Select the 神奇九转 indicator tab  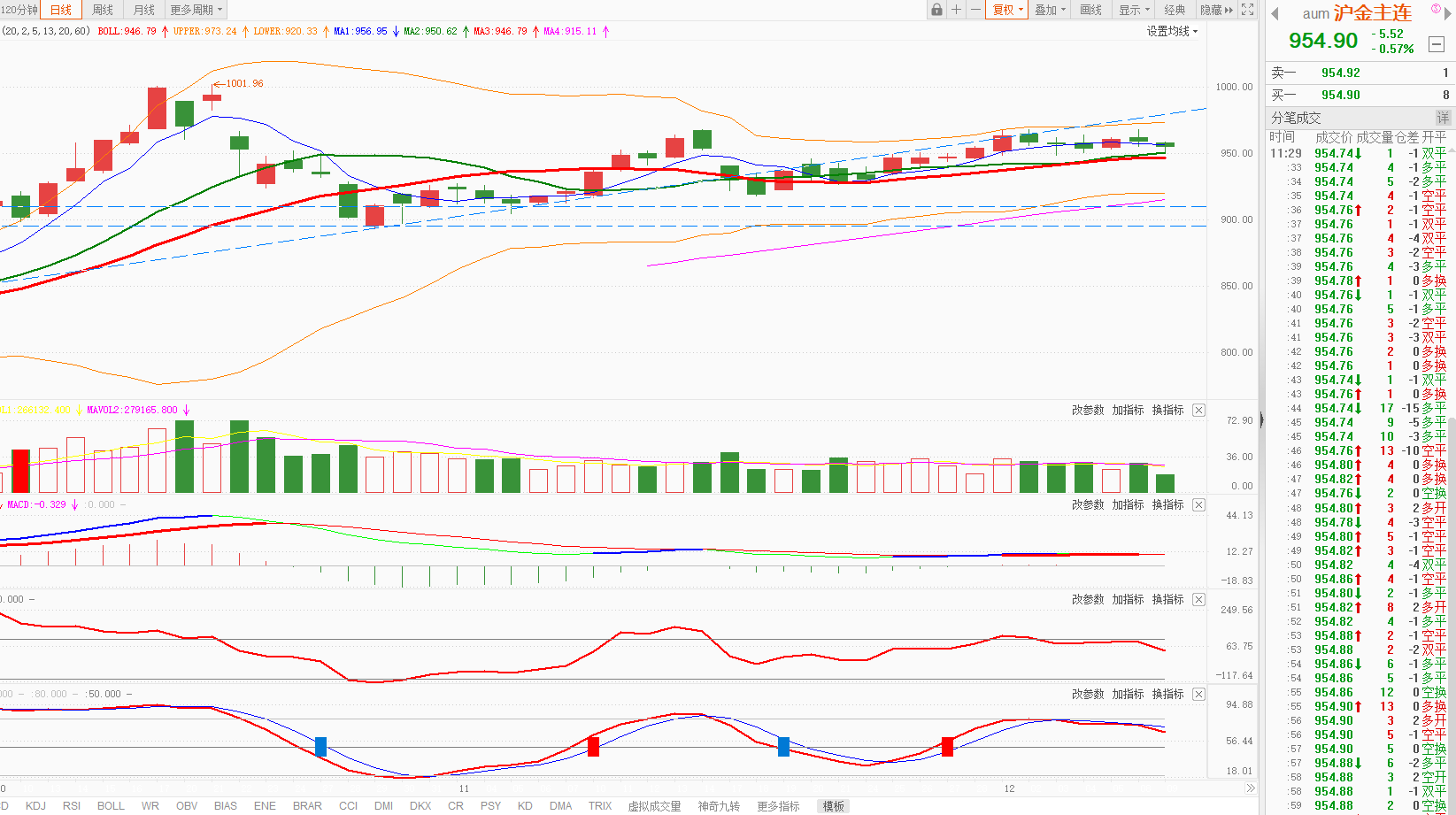(719, 806)
